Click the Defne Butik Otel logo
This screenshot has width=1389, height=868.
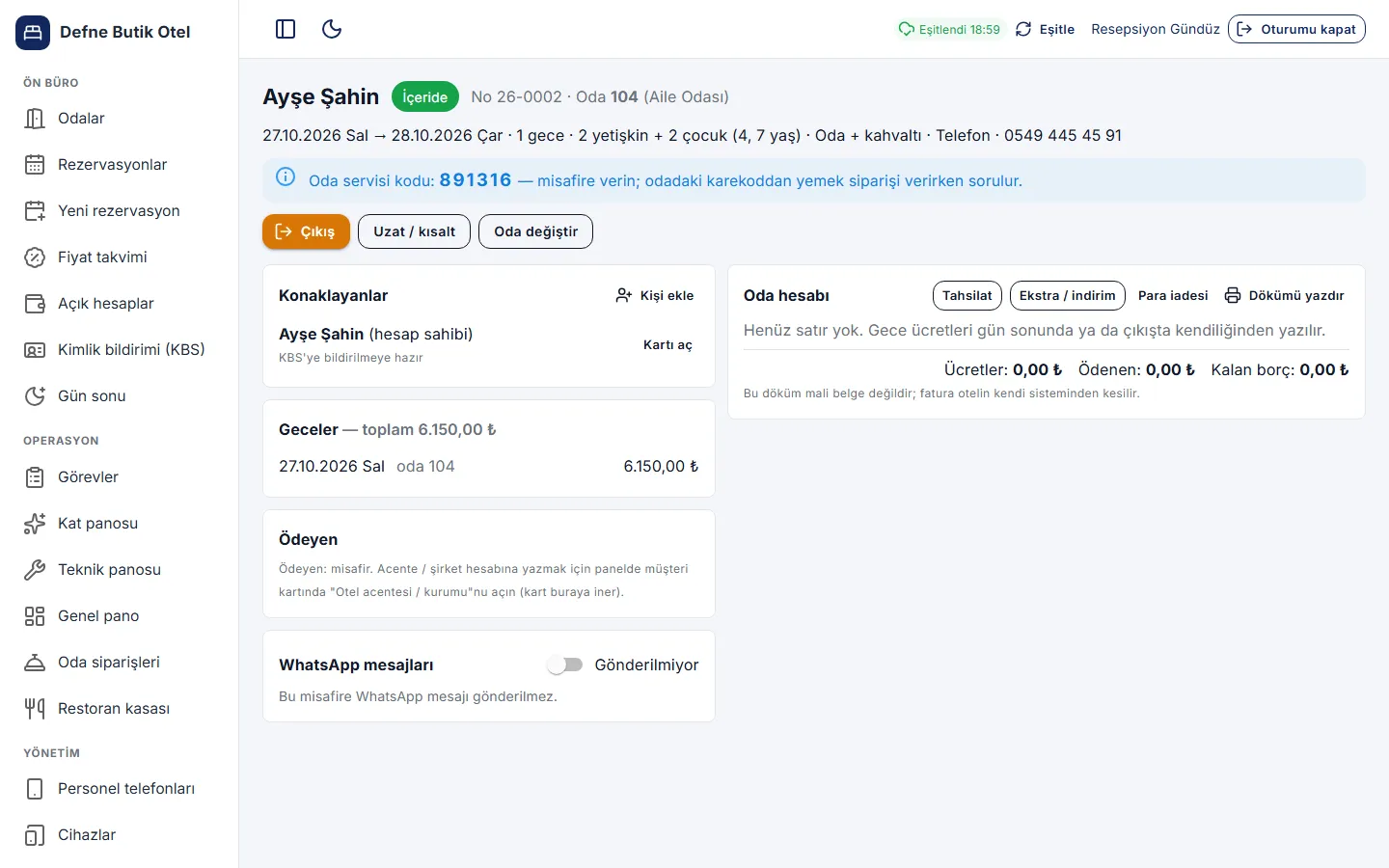click(x=33, y=32)
